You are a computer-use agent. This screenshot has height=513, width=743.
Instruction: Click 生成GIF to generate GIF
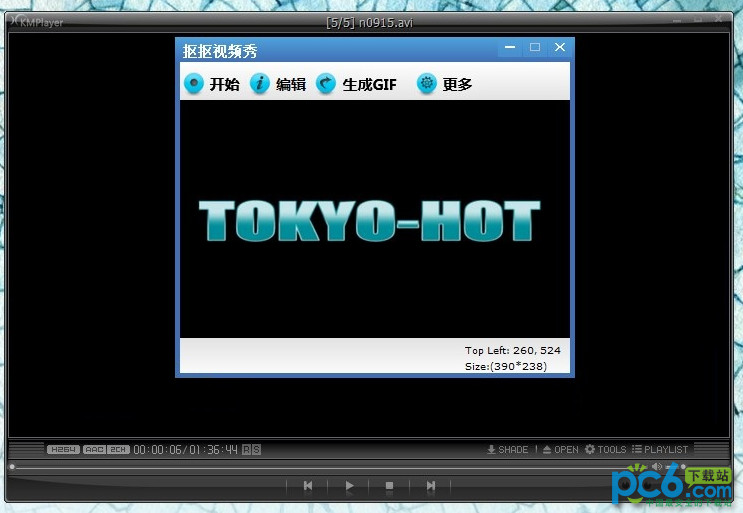[x=356, y=84]
